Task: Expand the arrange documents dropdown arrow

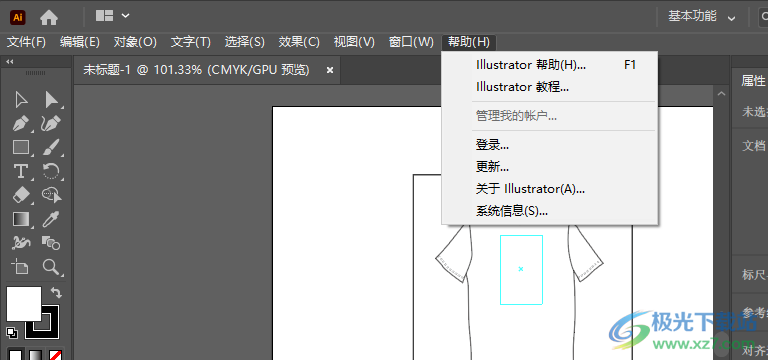Action: (125, 16)
